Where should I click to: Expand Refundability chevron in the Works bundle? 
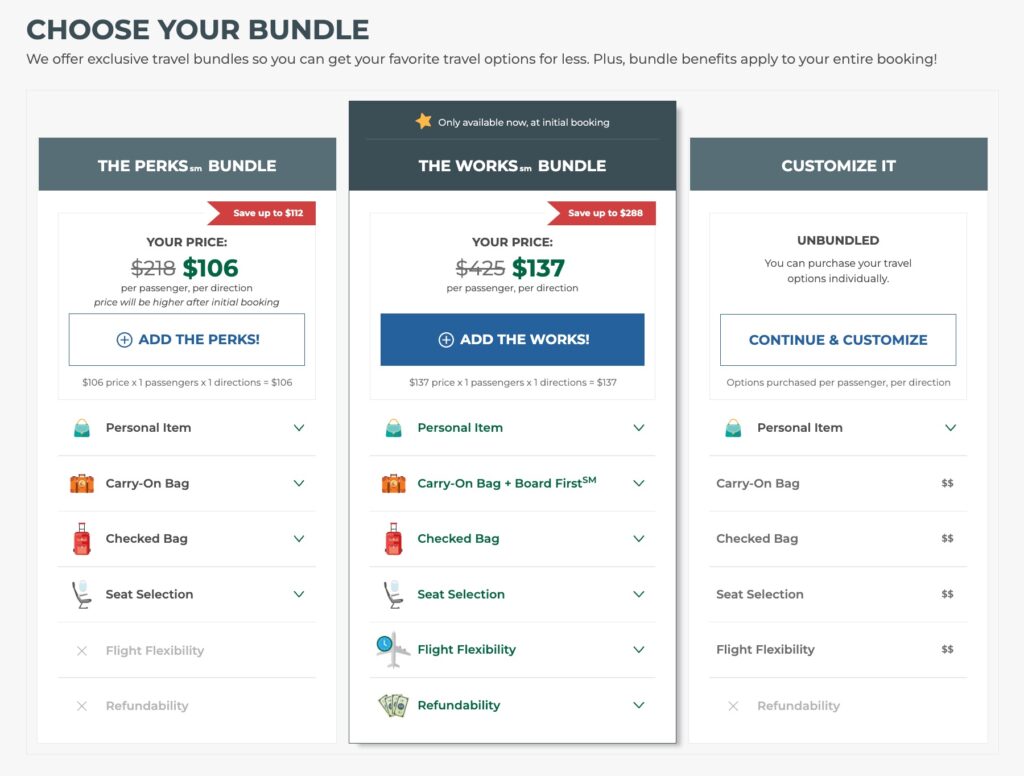pyautogui.click(x=639, y=705)
